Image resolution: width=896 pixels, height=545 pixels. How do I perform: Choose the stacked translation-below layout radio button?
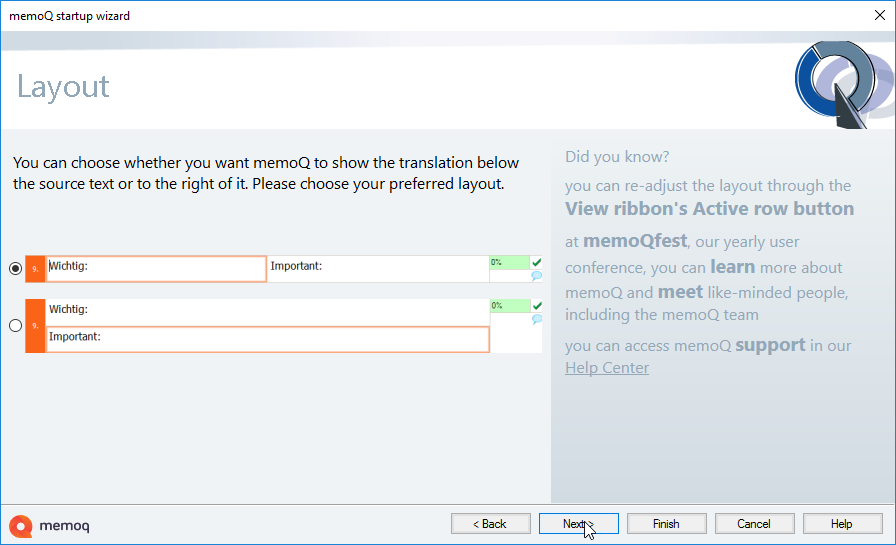click(15, 325)
